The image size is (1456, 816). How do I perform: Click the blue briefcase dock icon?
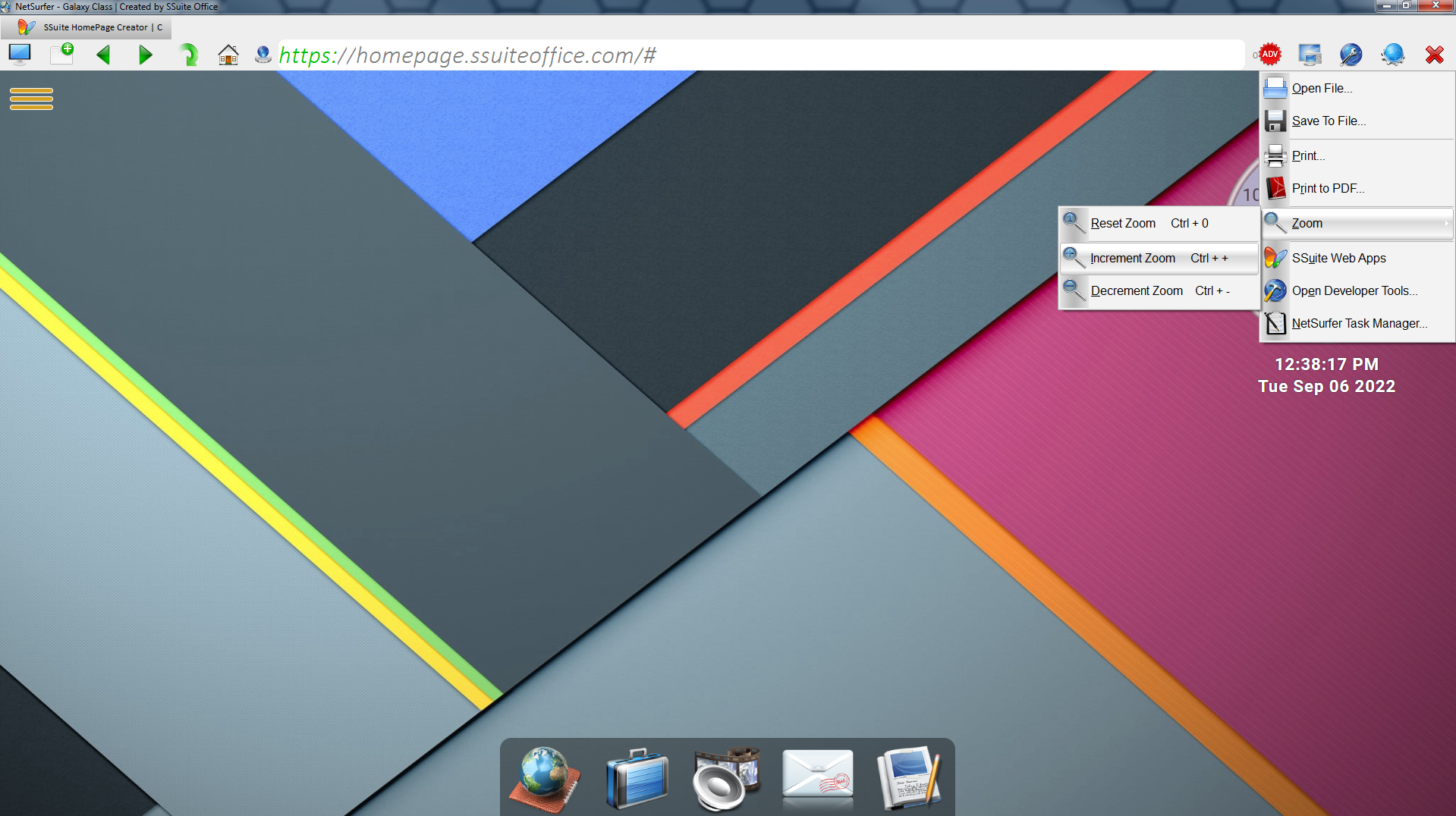637,778
